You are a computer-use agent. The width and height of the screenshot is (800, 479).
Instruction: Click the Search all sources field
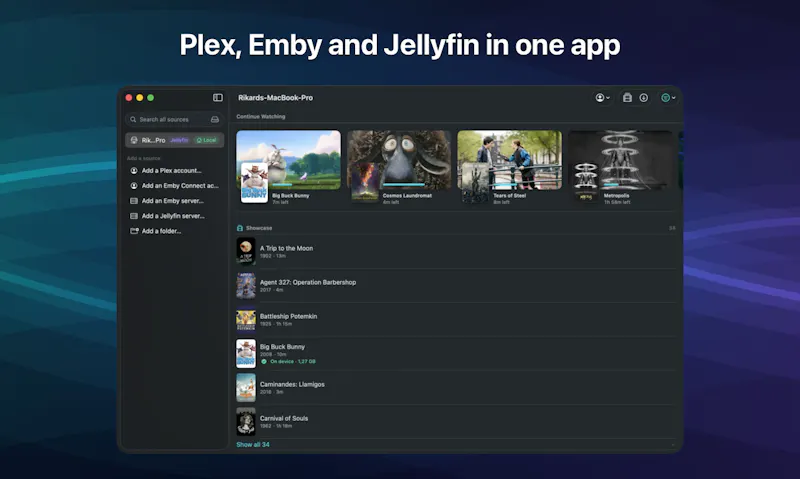click(x=174, y=119)
